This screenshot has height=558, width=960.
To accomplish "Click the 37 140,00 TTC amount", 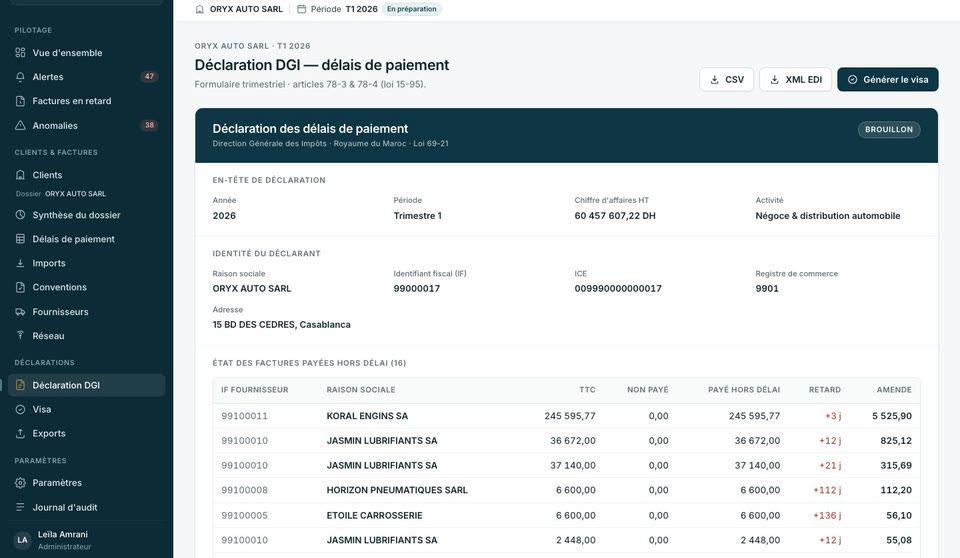I will (572, 466).
